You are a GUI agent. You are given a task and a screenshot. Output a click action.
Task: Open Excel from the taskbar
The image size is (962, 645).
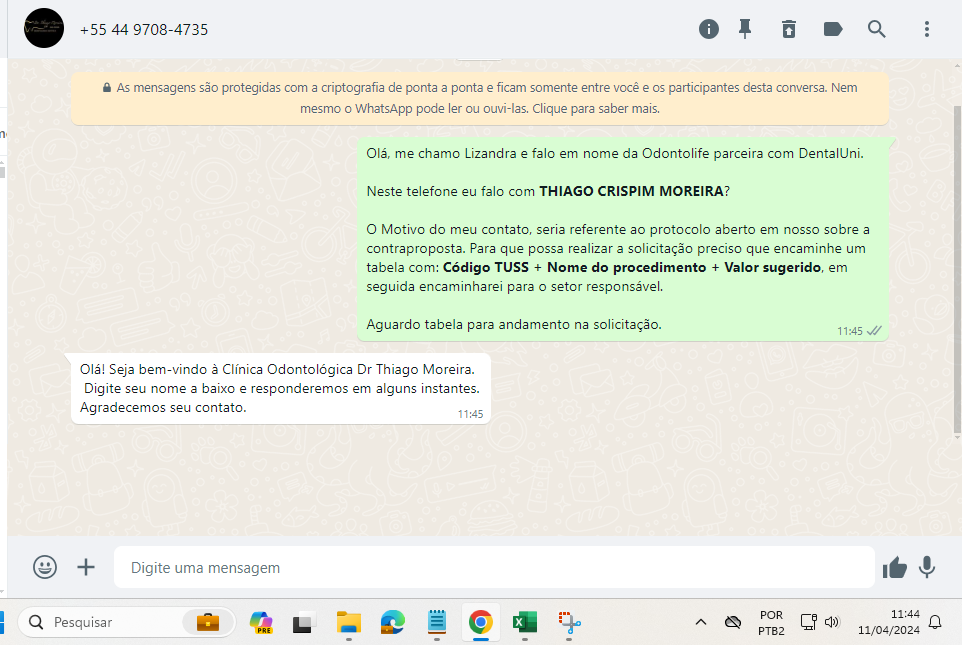[525, 622]
